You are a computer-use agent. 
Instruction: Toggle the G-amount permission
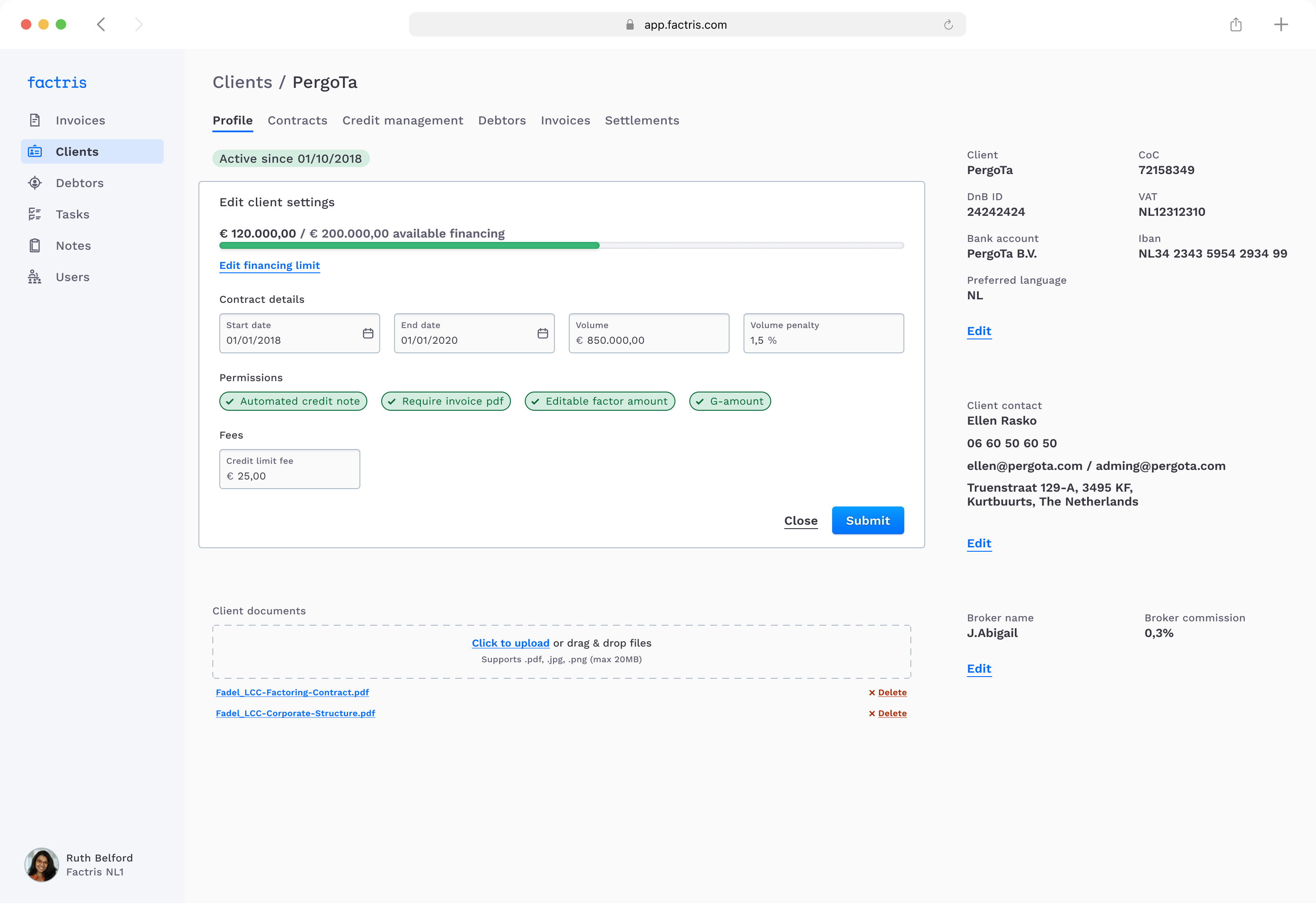coord(730,401)
